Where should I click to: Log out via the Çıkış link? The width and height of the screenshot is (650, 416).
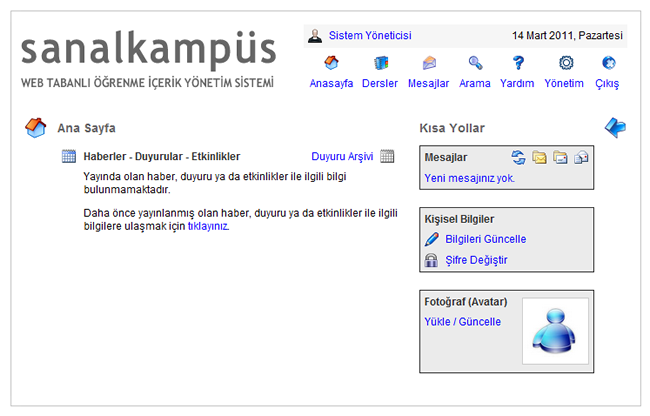click(607, 84)
